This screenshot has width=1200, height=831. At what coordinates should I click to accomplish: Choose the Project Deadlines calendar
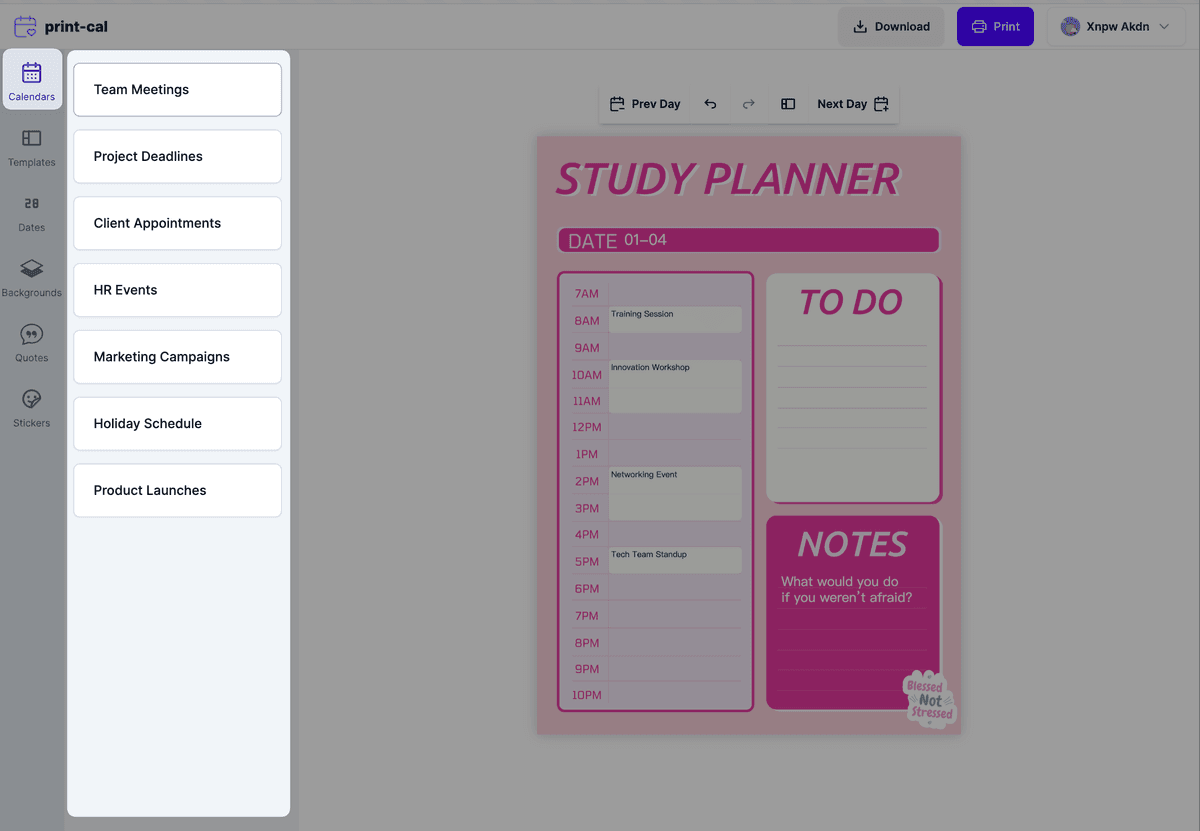click(x=177, y=157)
